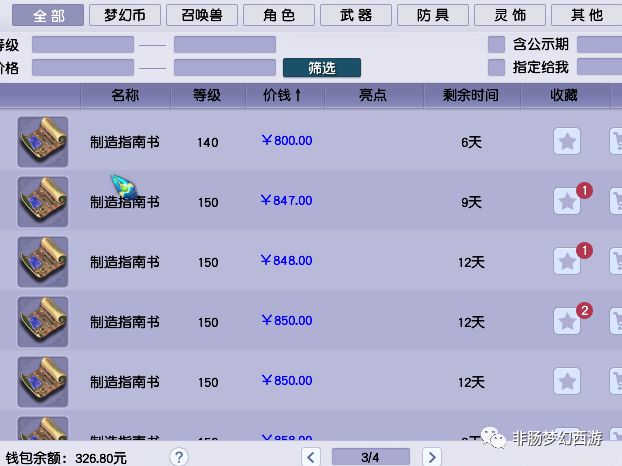Go to previous page arrow
This screenshot has width=622, height=466.
311,457
